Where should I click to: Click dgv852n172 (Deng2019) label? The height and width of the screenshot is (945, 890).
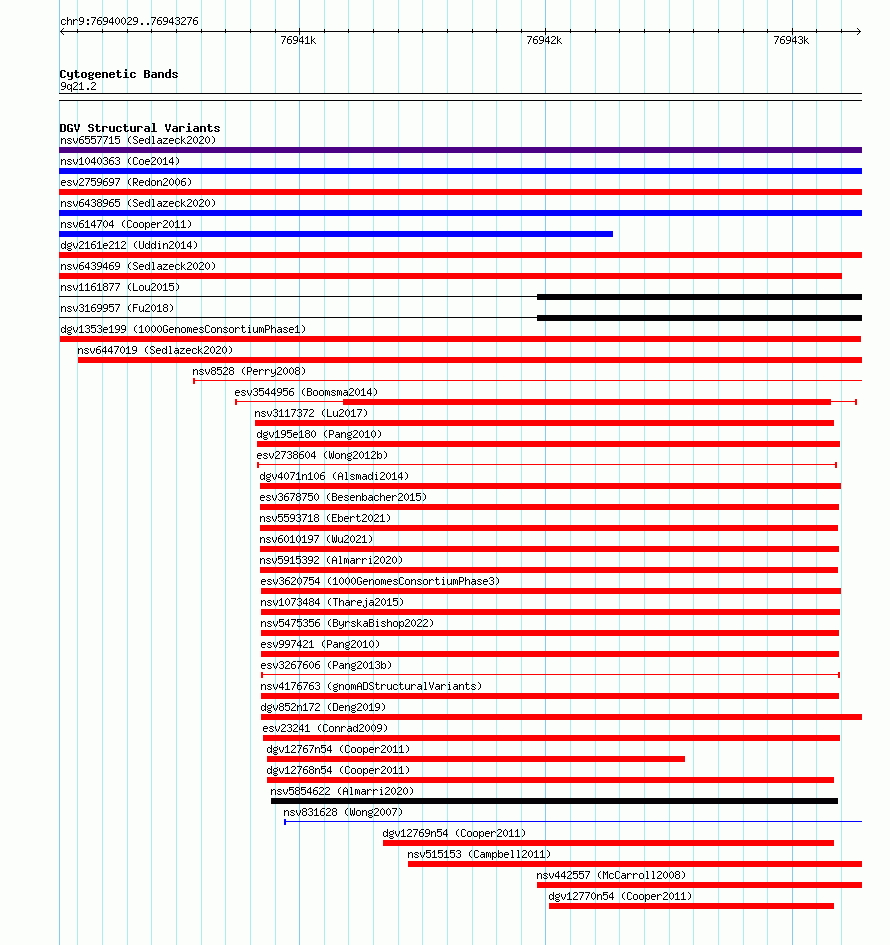[x=323, y=708]
